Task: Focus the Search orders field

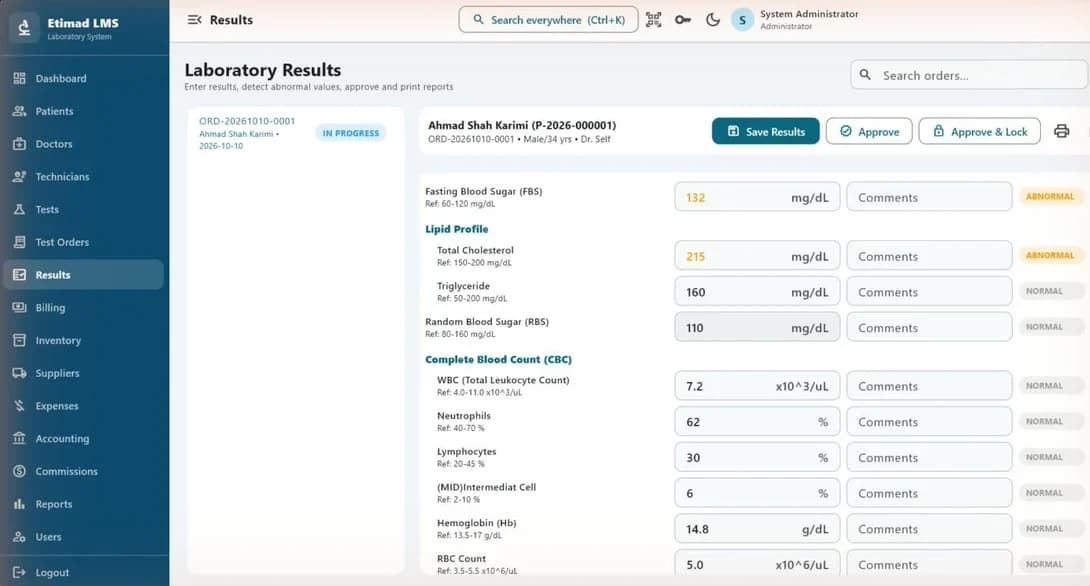Action: (969, 75)
